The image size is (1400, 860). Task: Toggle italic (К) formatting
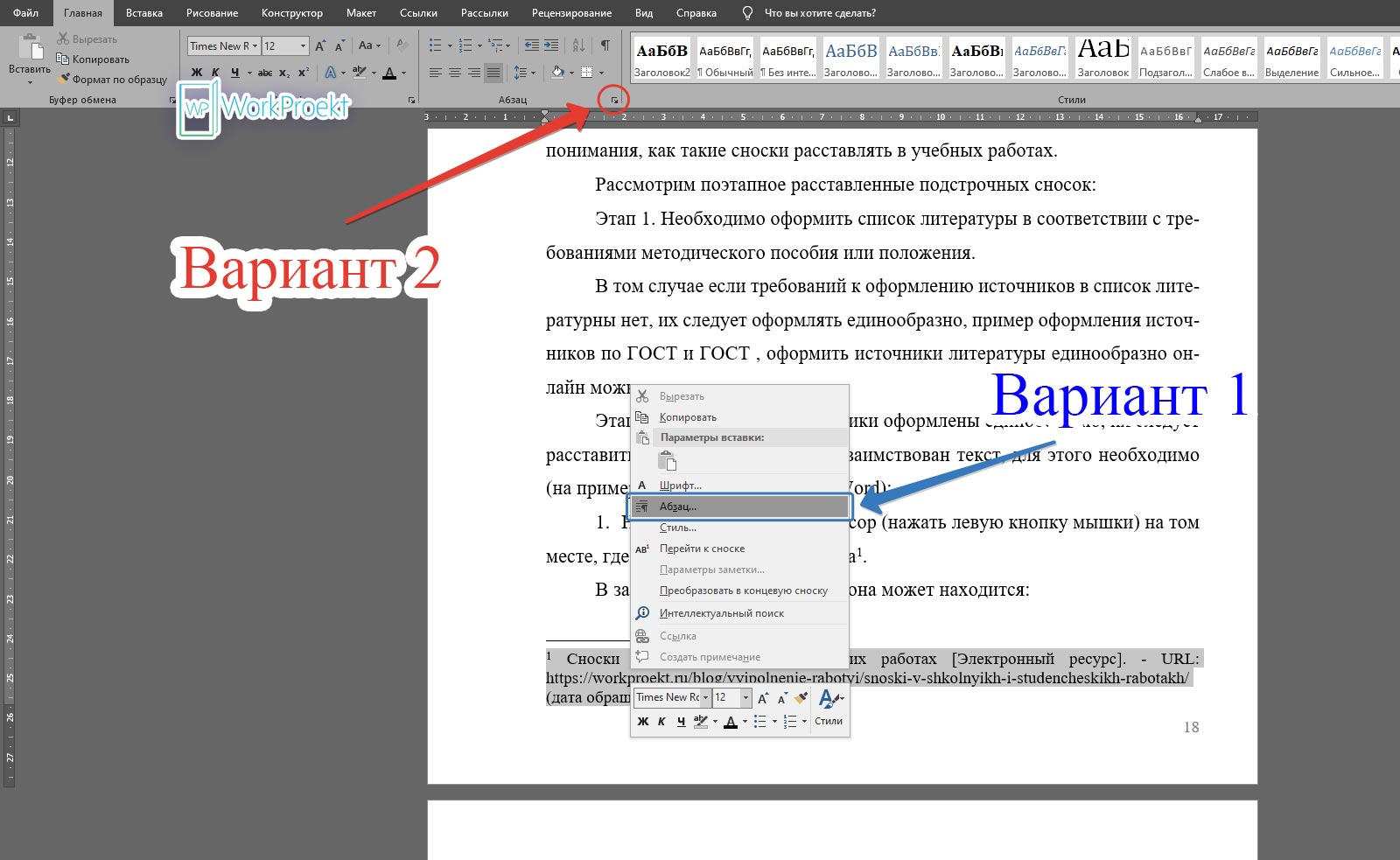215,71
